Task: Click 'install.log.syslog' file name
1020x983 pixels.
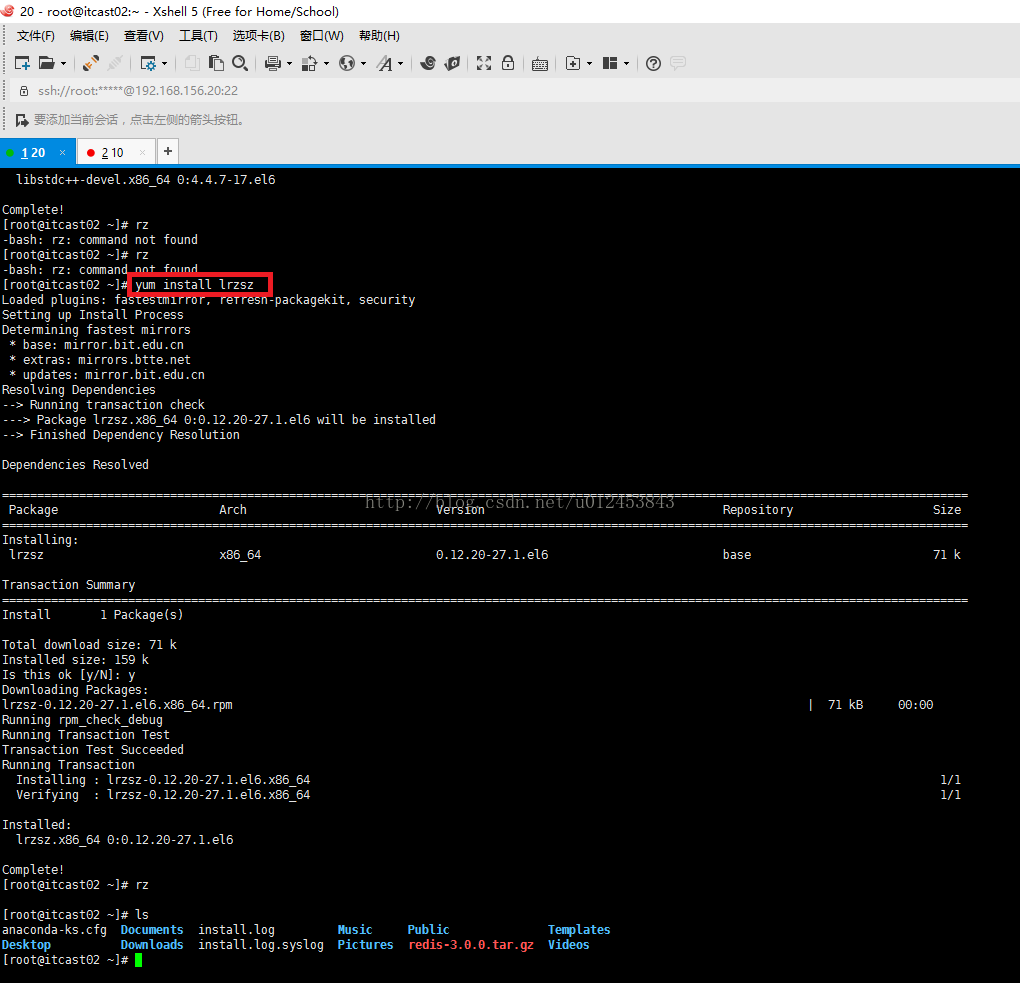Action: click(x=261, y=945)
